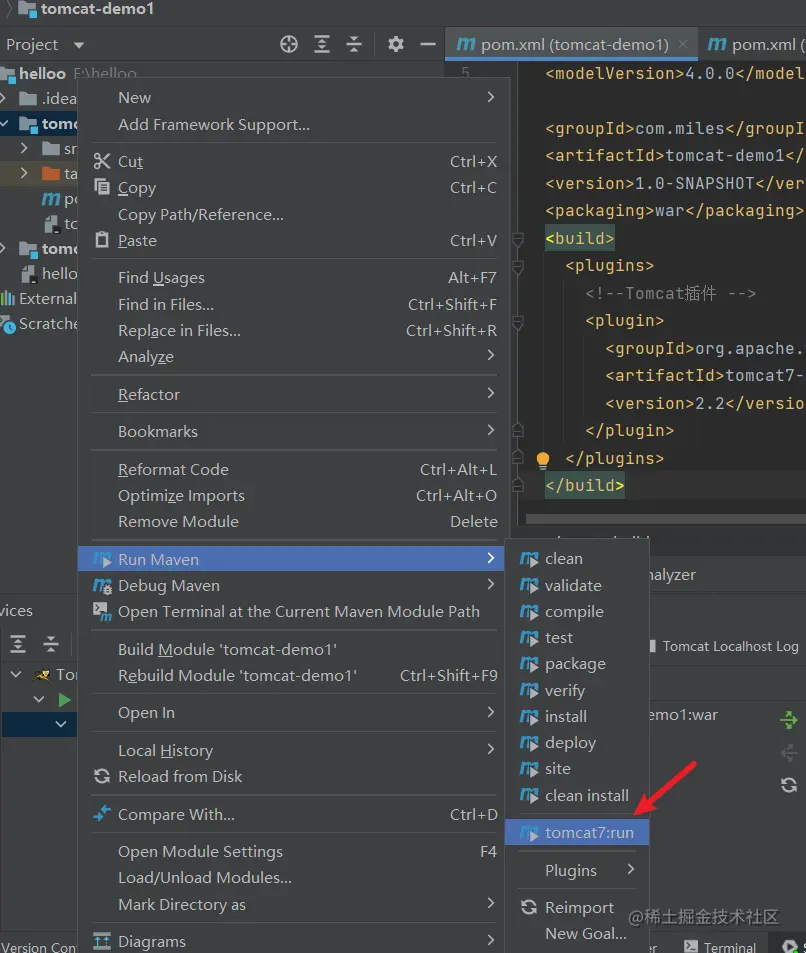Open the Project view dropdown arrow
This screenshot has height=953, width=806.
click(79, 45)
